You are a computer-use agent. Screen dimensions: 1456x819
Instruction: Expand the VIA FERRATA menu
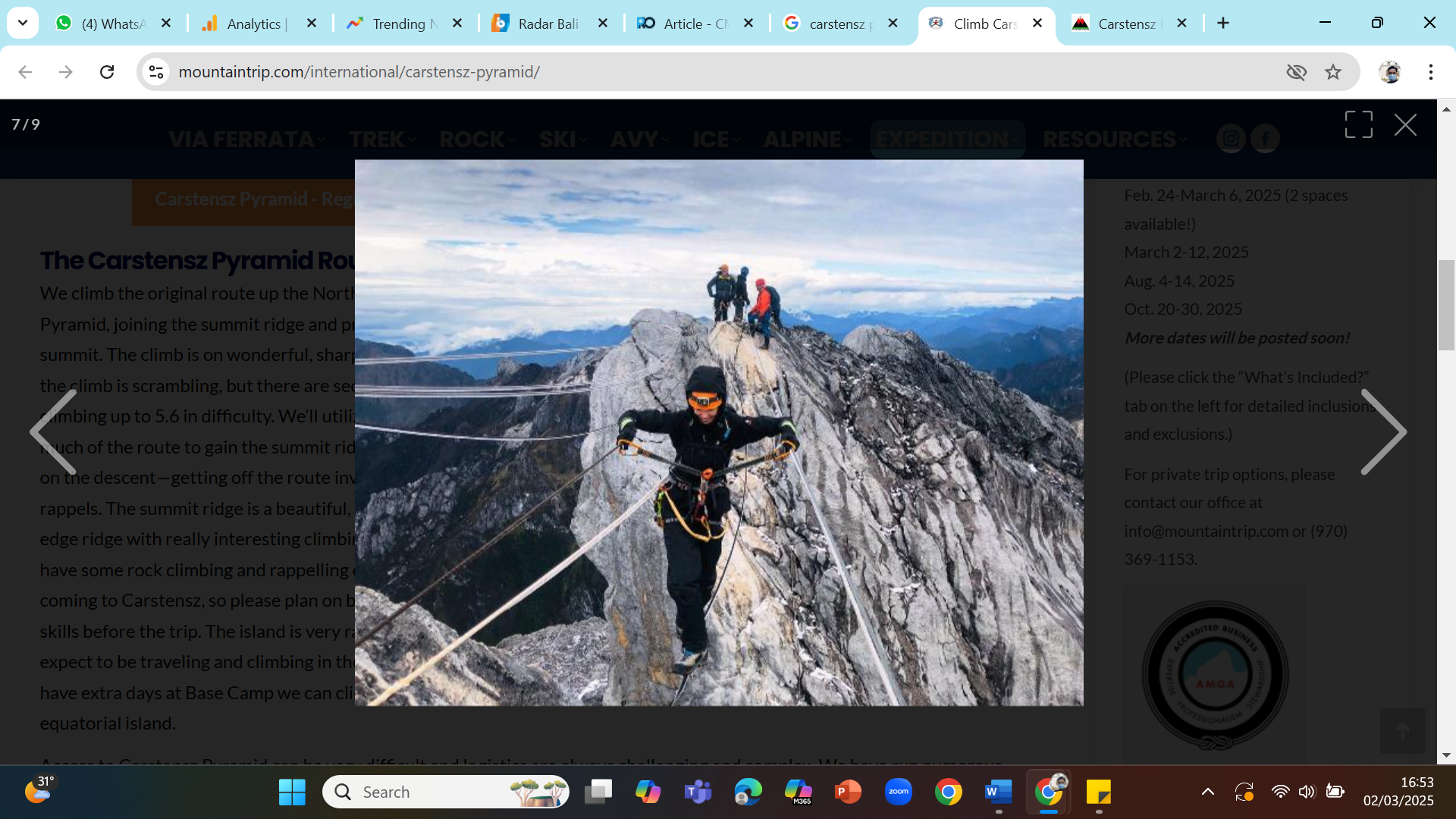pyautogui.click(x=247, y=140)
